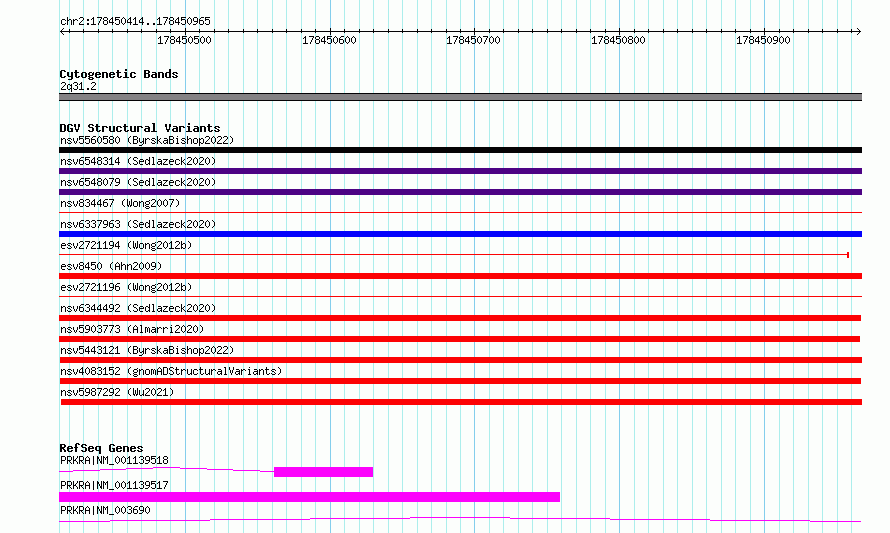Click the nsv834467 (Wong2007) label

tap(120, 203)
